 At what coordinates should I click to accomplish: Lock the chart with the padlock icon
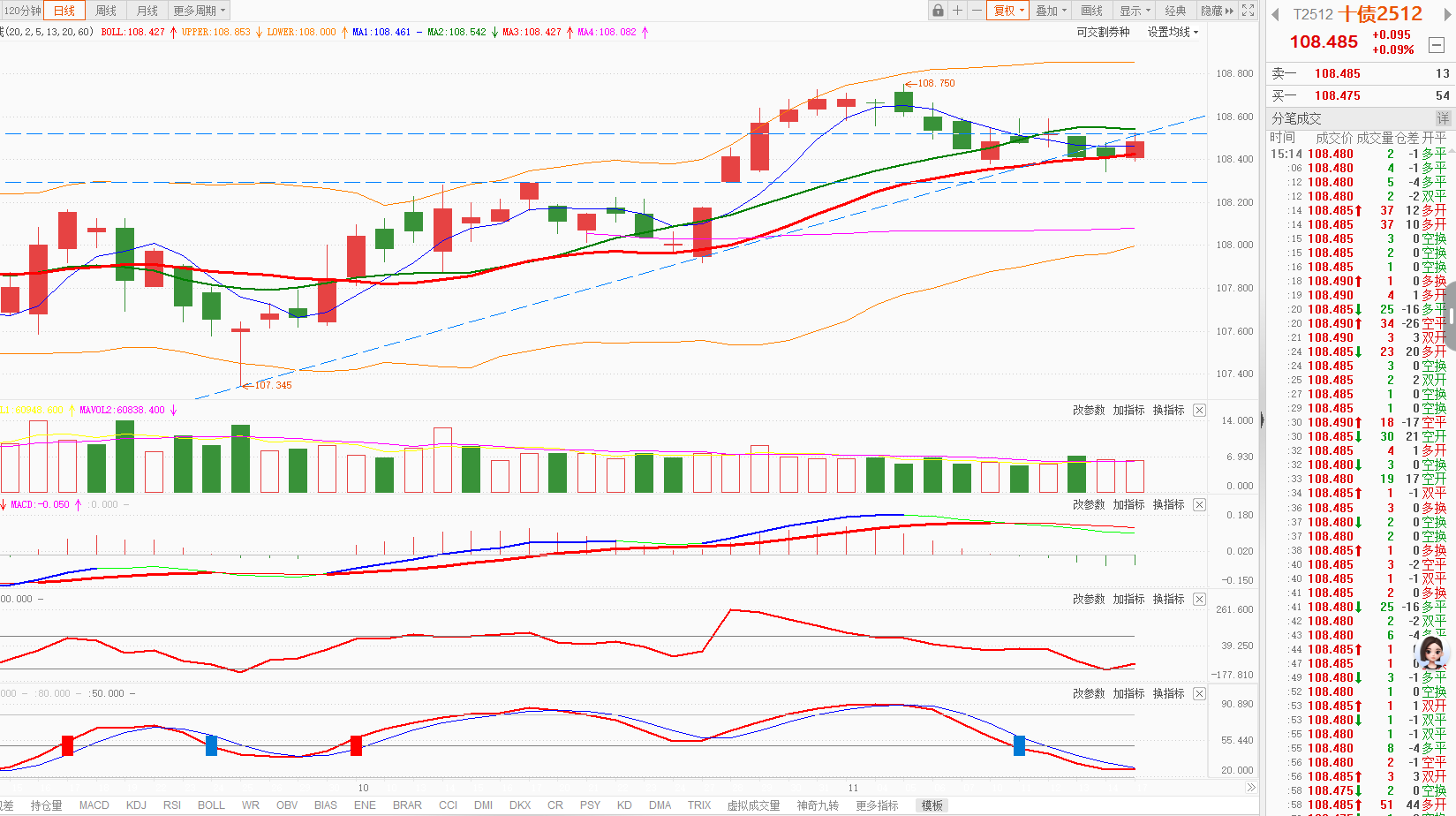pyautogui.click(x=938, y=11)
